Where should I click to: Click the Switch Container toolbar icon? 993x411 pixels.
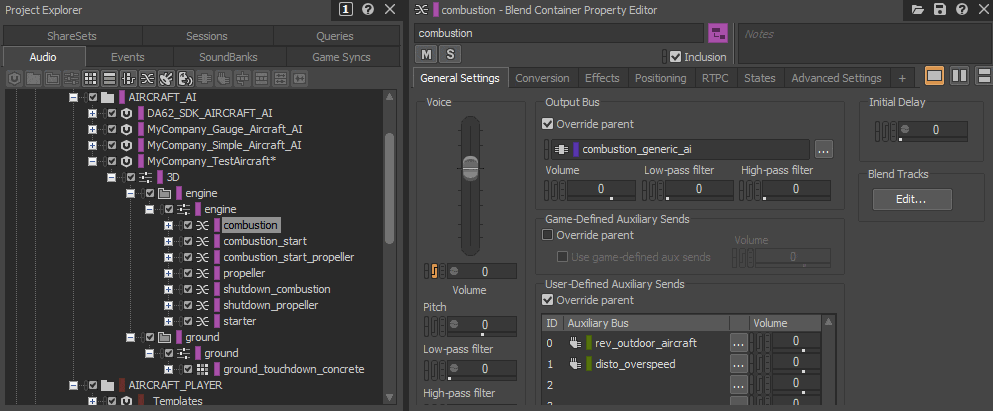point(128,78)
